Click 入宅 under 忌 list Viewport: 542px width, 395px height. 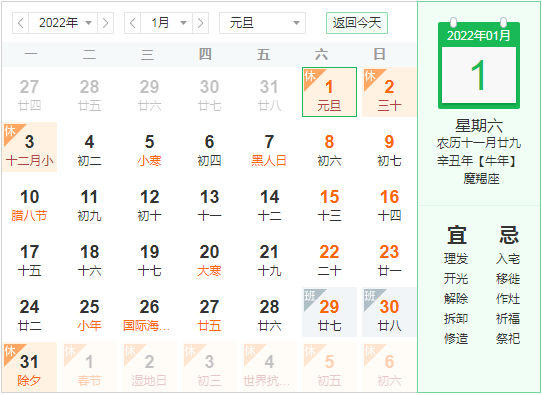click(508, 258)
